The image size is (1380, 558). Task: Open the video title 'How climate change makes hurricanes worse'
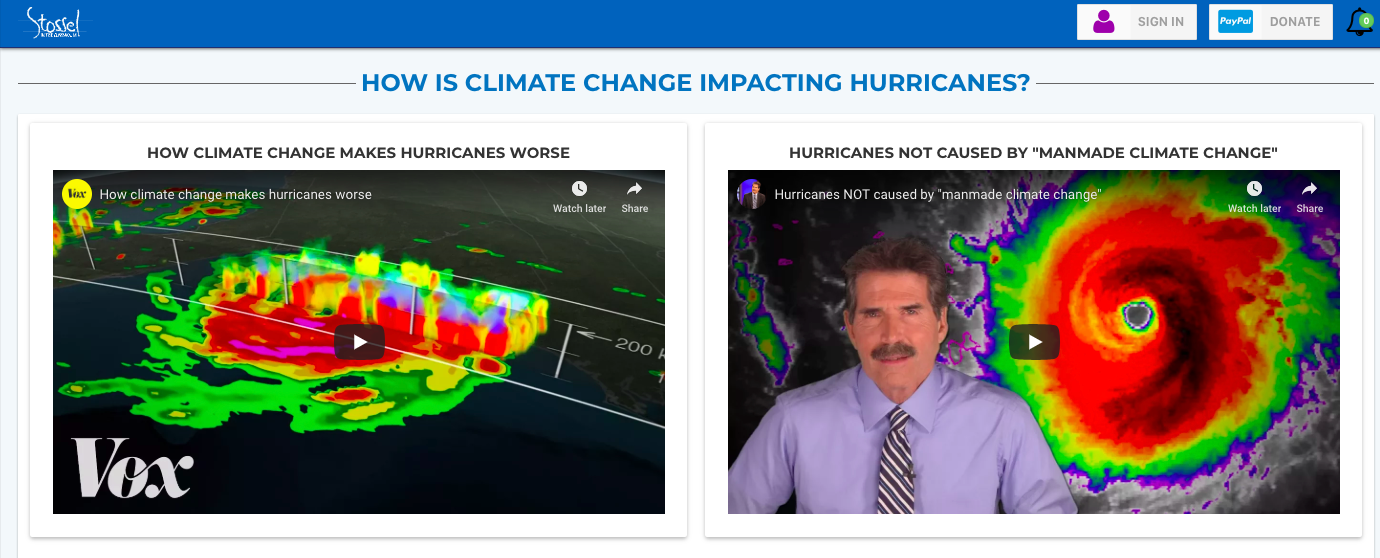236,195
